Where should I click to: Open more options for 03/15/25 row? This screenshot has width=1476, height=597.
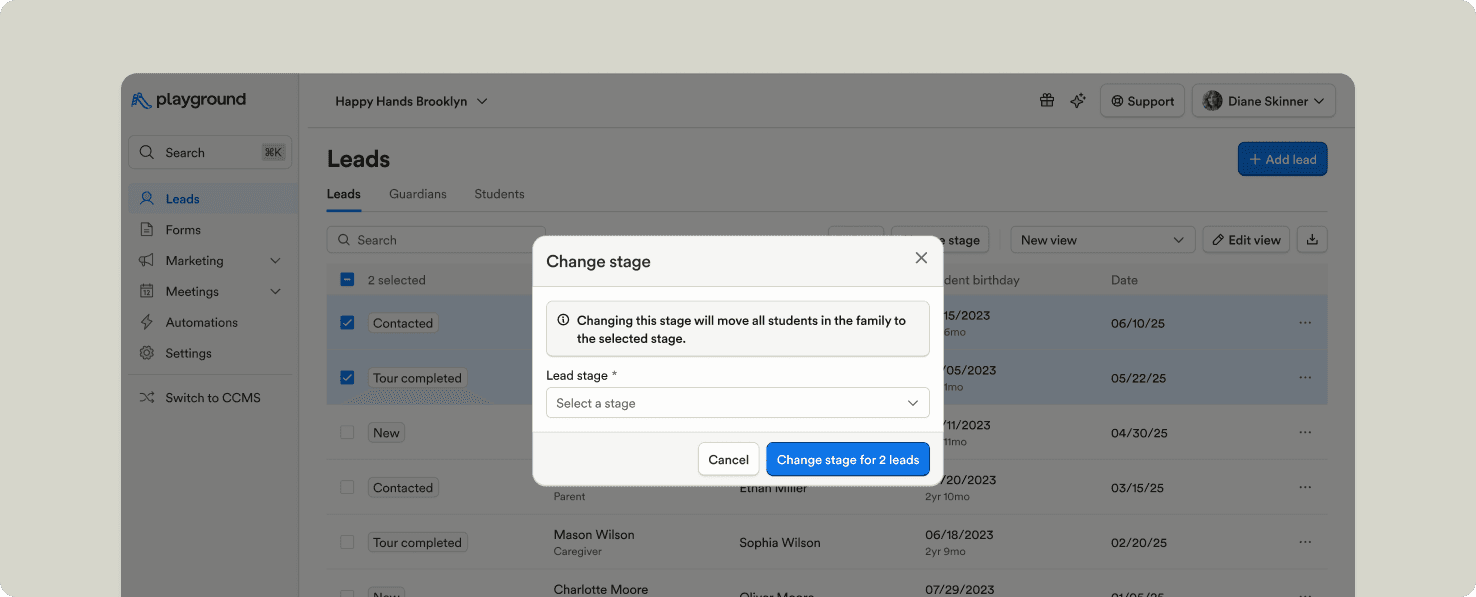click(x=1305, y=488)
